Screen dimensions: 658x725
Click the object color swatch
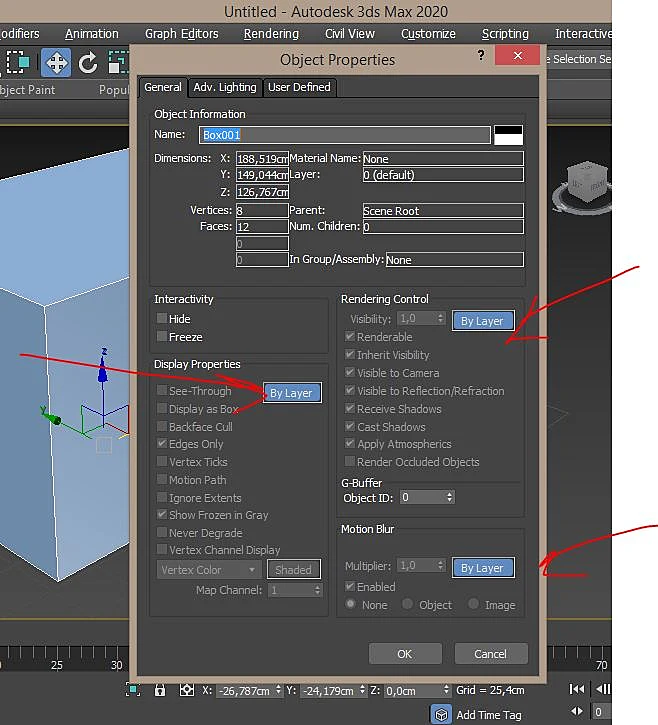click(508, 135)
